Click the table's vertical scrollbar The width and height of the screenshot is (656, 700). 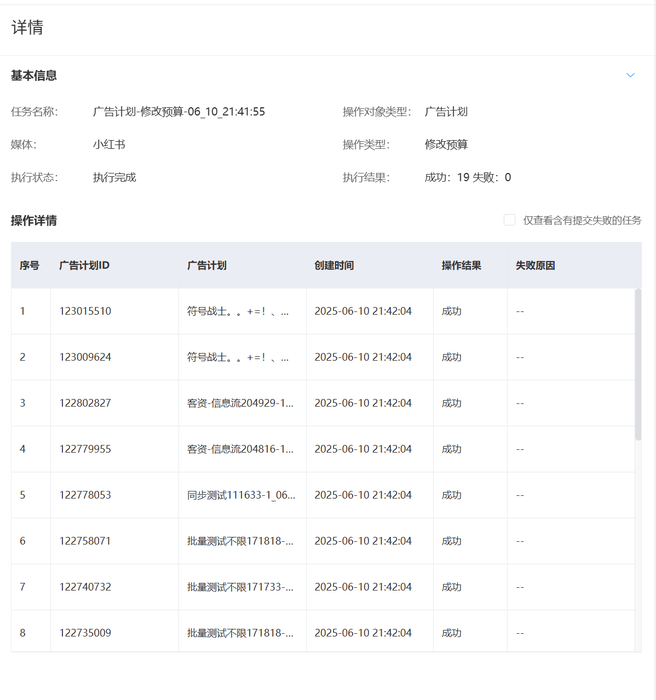[x=638, y=365]
